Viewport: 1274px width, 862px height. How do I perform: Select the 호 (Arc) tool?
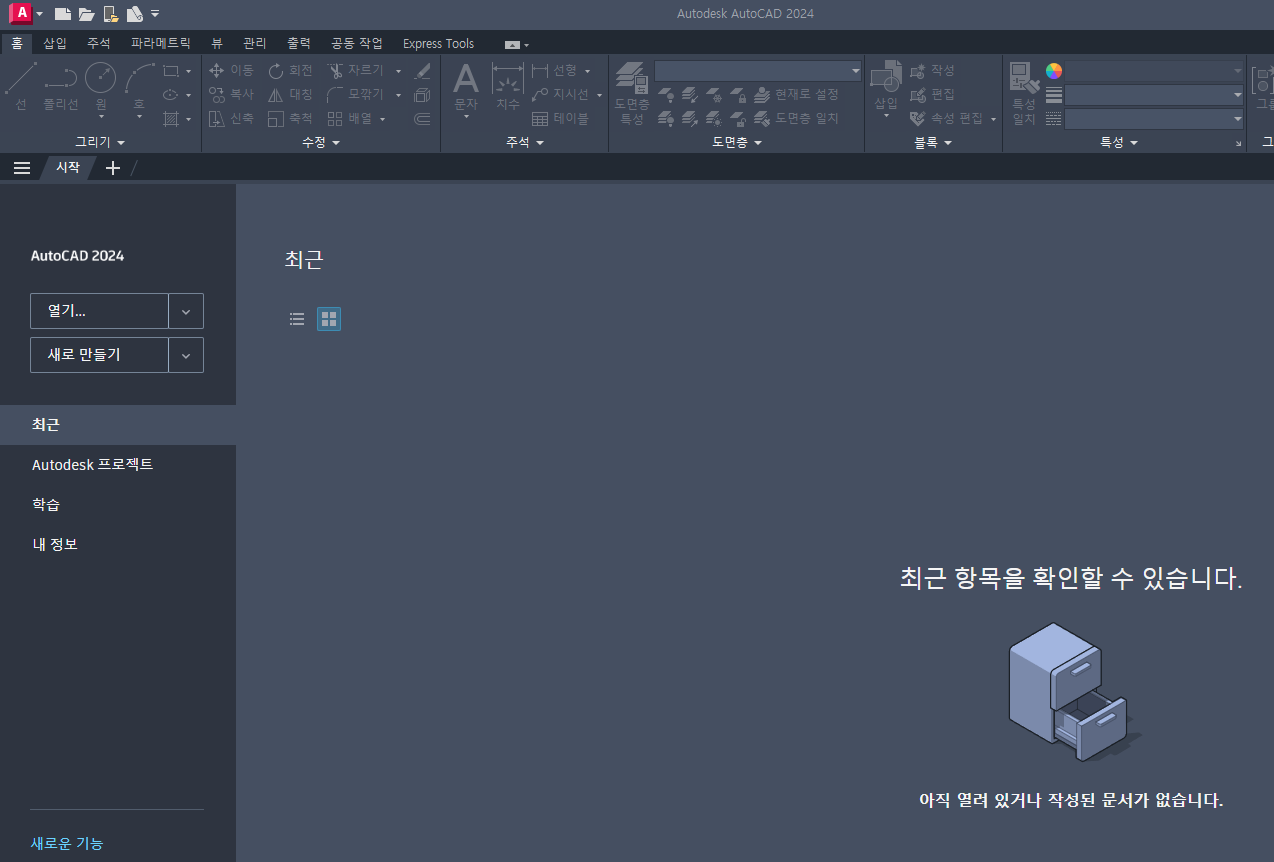pos(139,78)
